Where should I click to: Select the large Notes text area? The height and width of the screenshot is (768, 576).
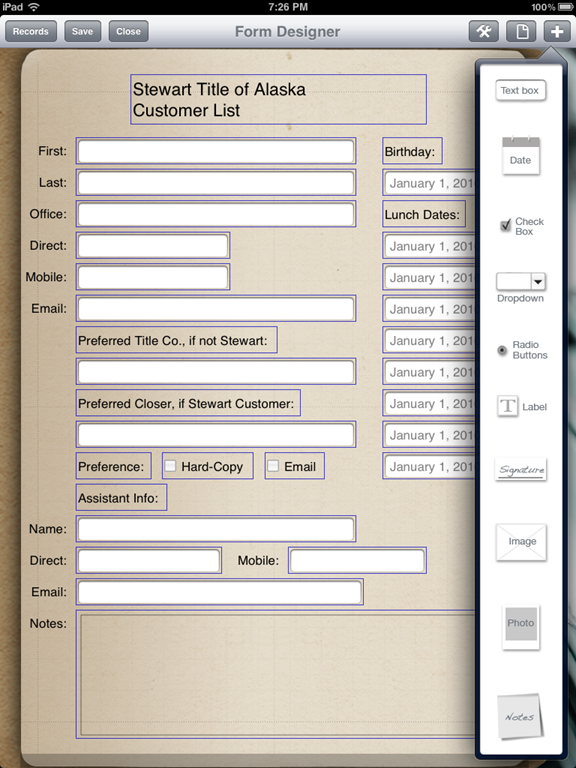point(276,674)
